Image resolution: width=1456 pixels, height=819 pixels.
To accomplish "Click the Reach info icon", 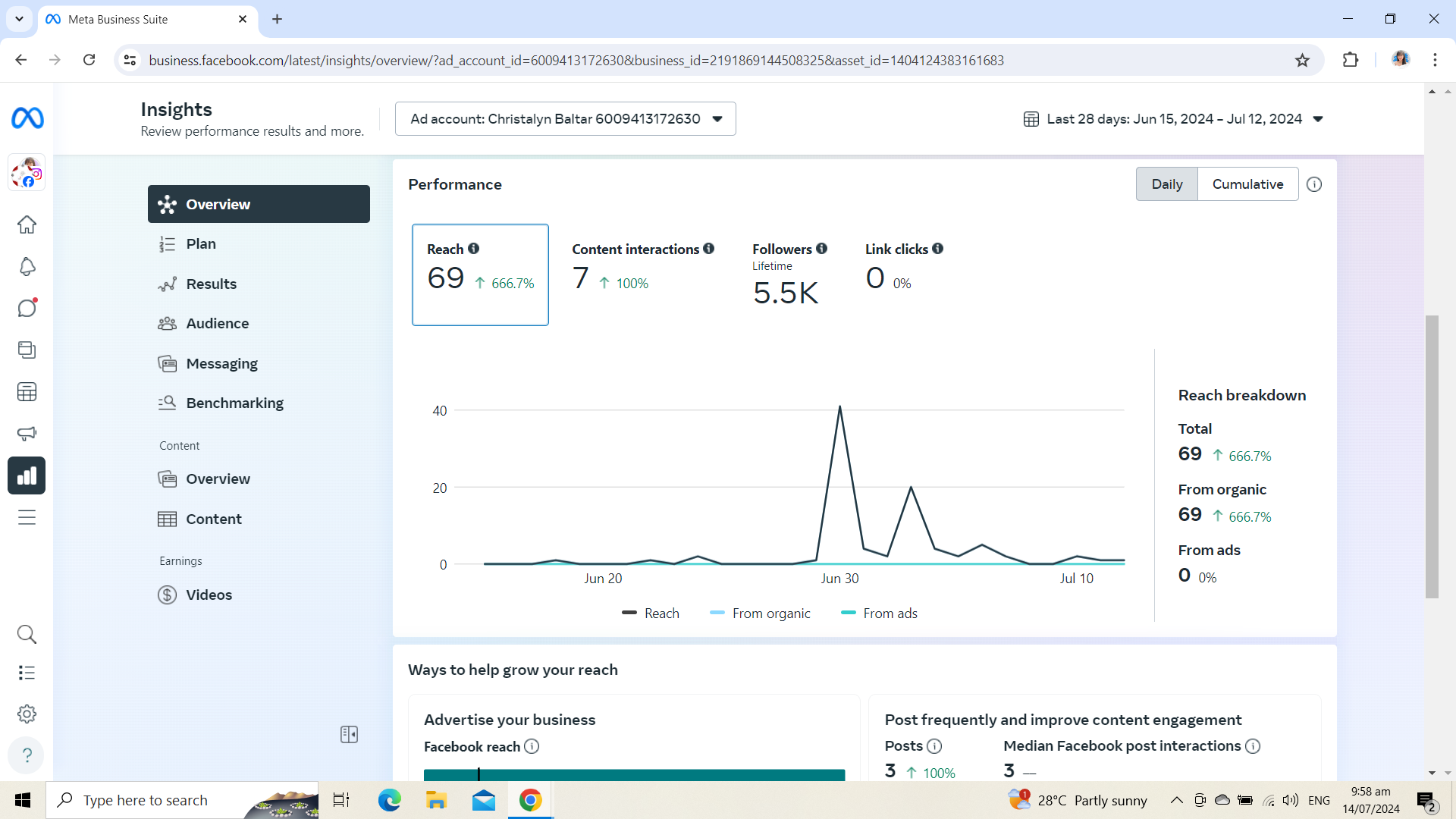I will pos(473,249).
